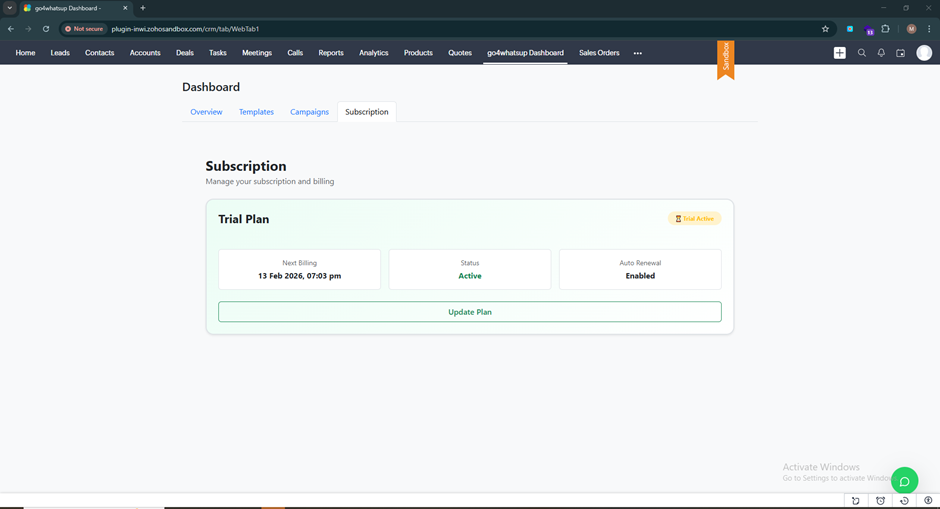Click the green WhatsApp chat bubble icon
The width and height of the screenshot is (940, 509).
pyautogui.click(x=904, y=481)
